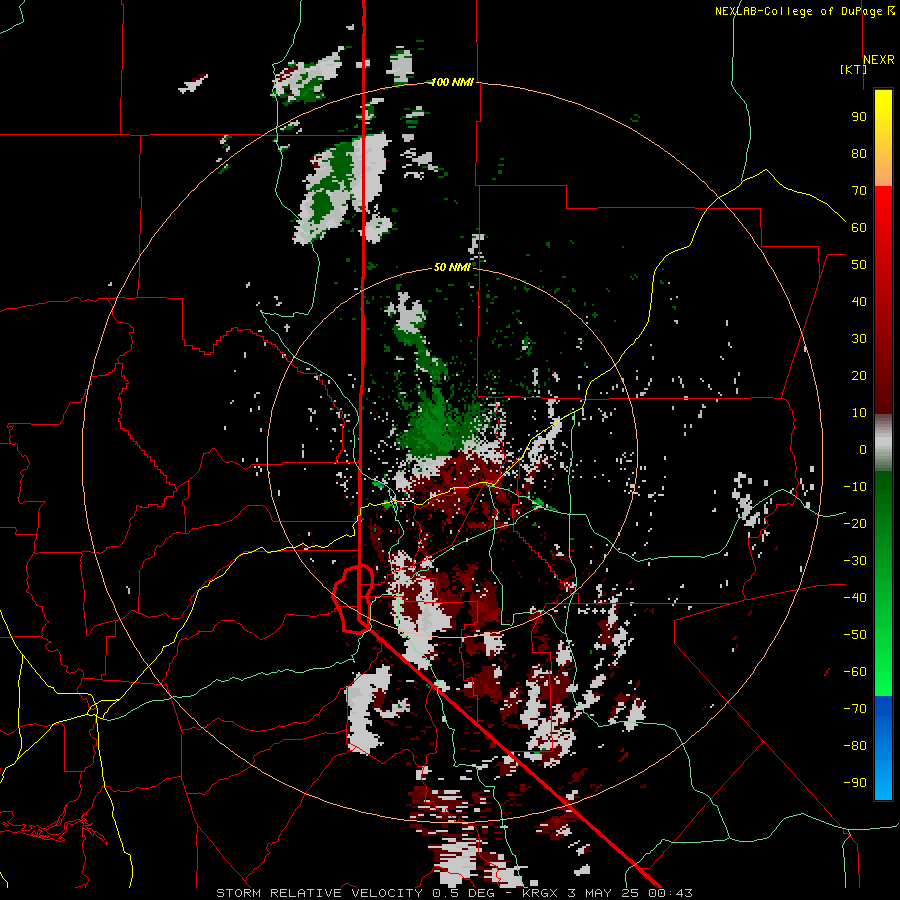
Task: Click the -40 value on velocity scale
Action: [855, 598]
